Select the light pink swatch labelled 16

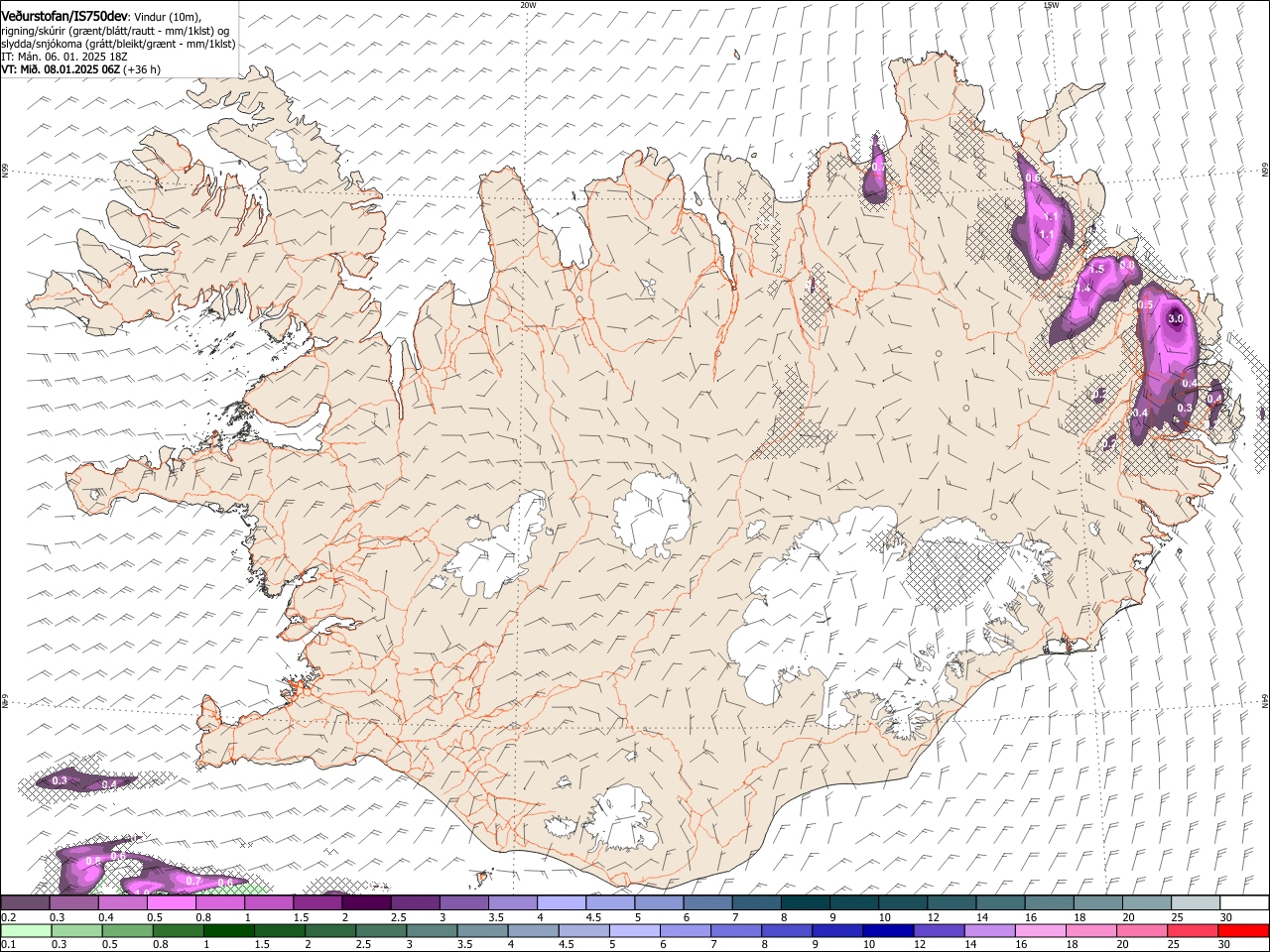[1042, 930]
